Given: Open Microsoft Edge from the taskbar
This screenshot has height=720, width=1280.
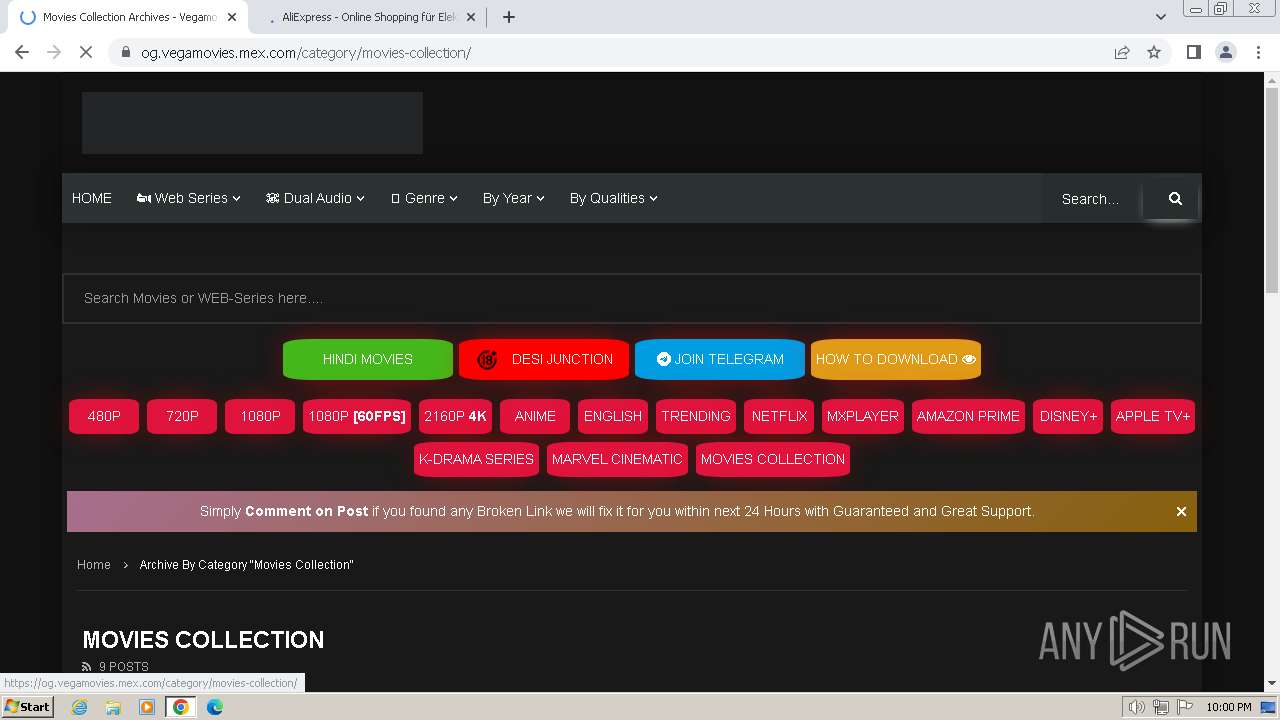Looking at the screenshot, I should [x=215, y=707].
